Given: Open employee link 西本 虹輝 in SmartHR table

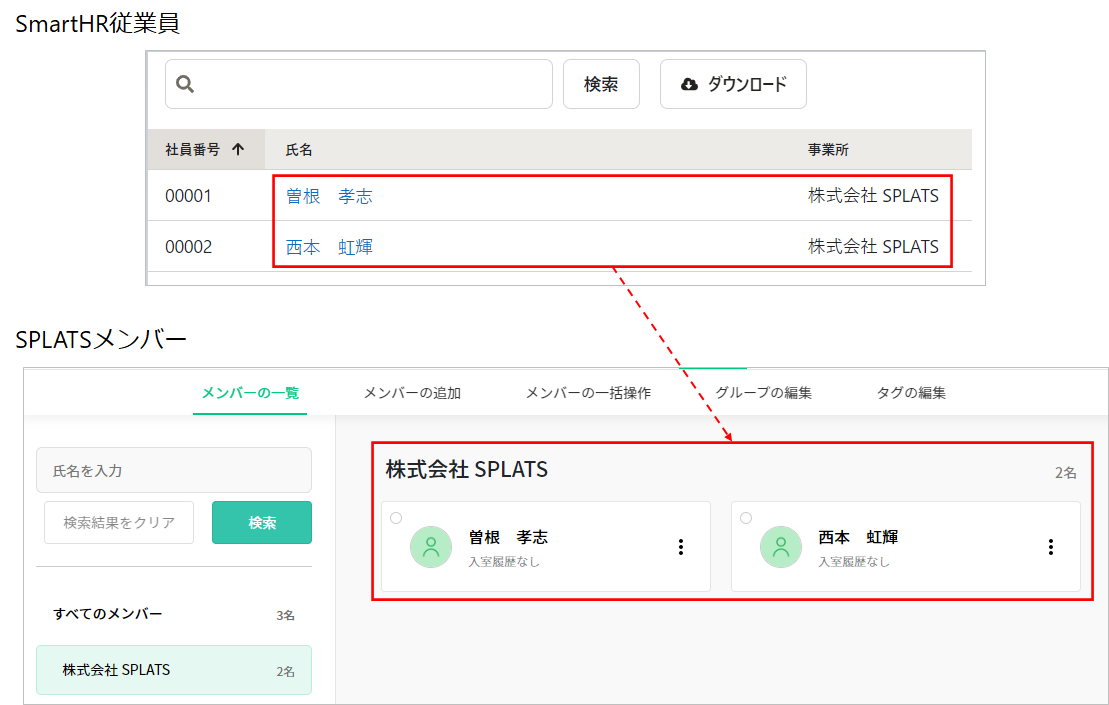Looking at the screenshot, I should [329, 247].
